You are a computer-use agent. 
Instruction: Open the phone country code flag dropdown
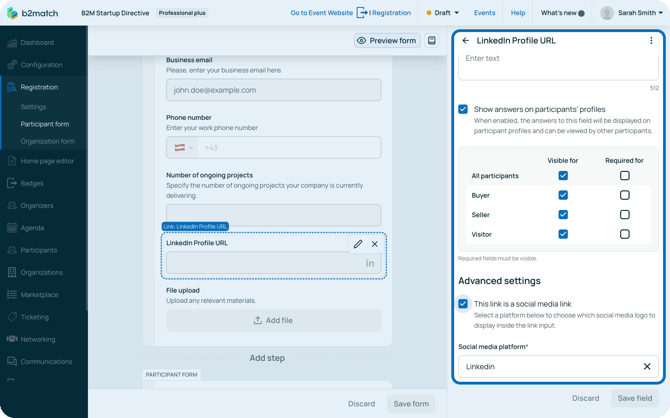(x=183, y=147)
